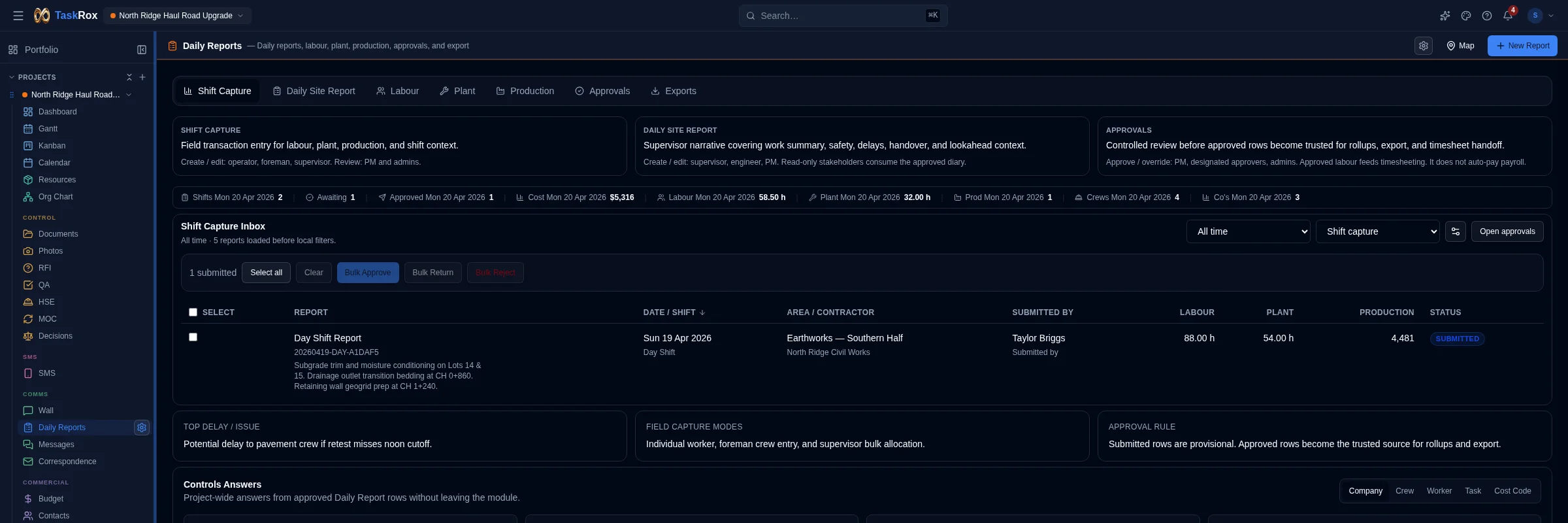Collapse all projects icon
Image resolution: width=1568 pixels, height=523 pixels.
129,77
